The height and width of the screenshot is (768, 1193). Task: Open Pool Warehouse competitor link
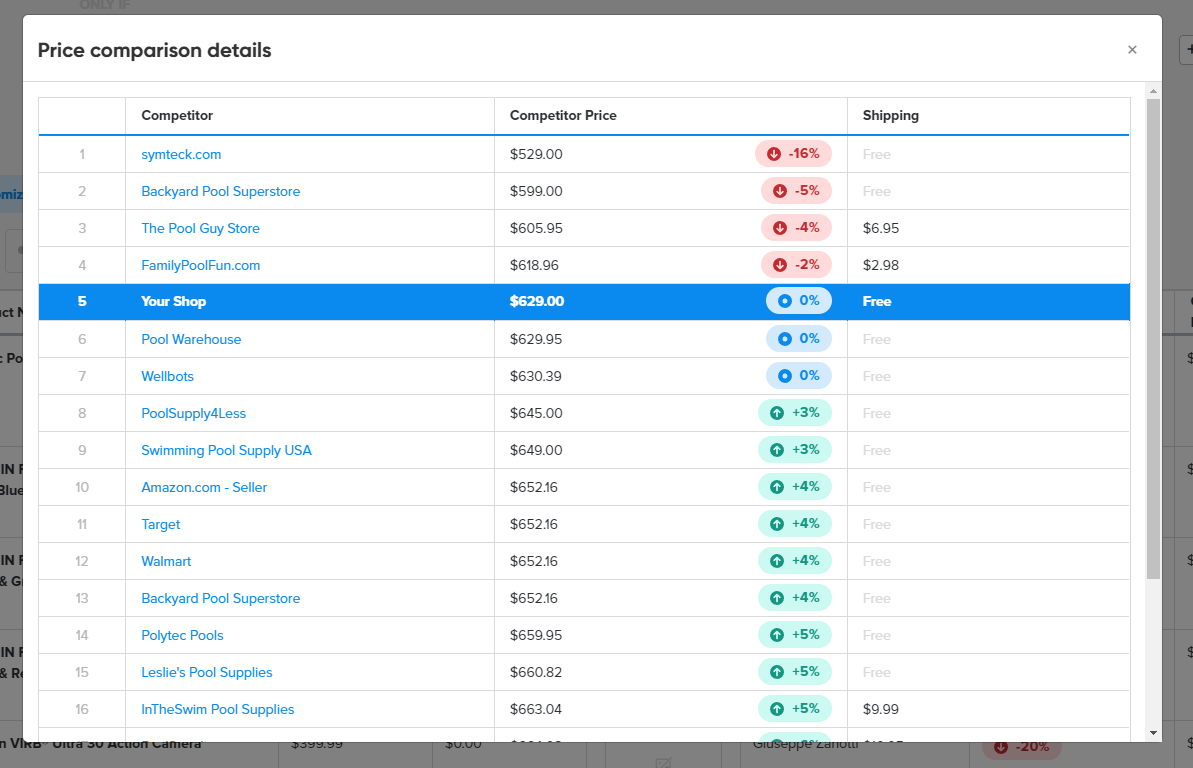[191, 339]
